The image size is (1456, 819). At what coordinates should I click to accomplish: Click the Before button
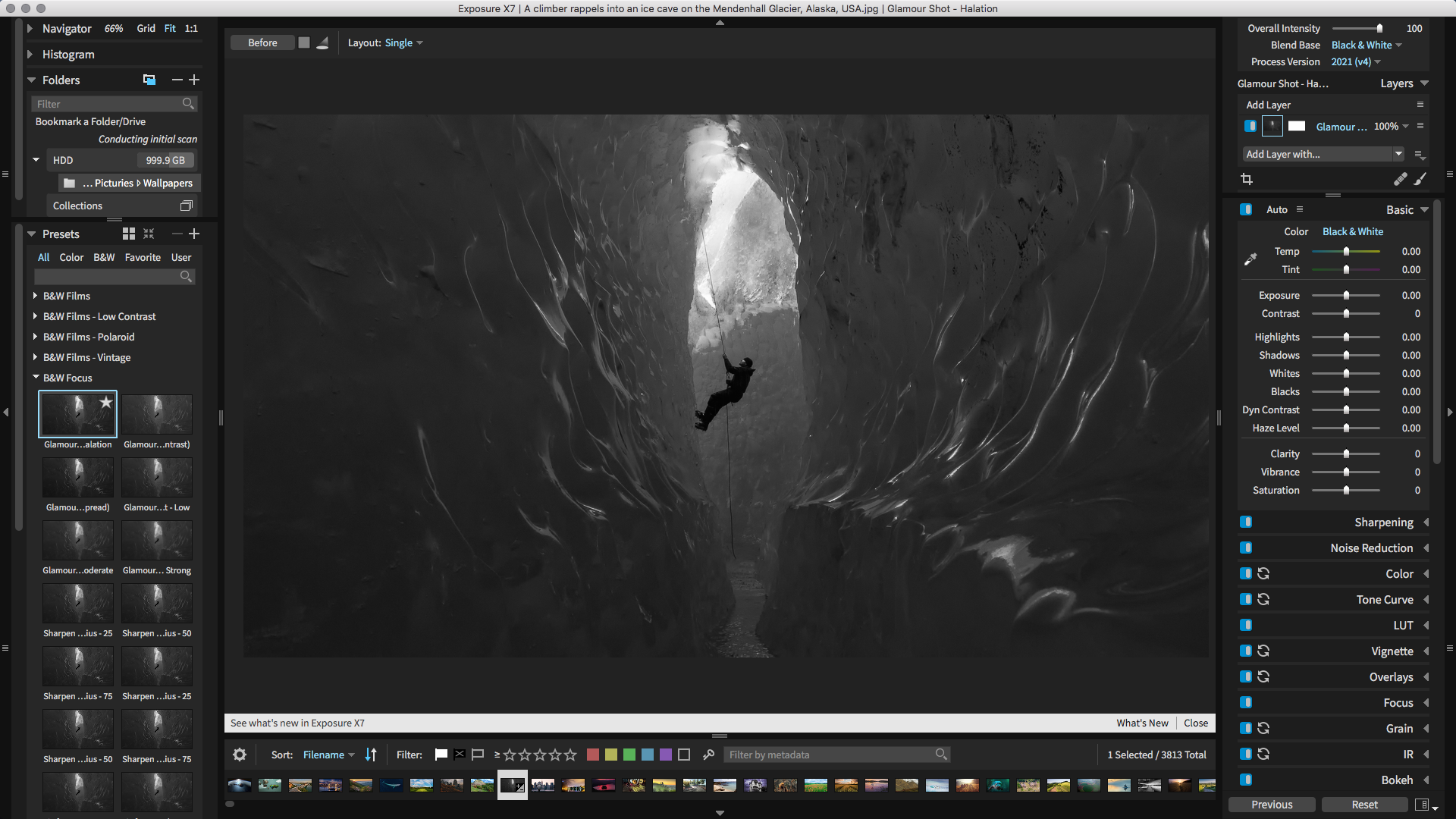tap(262, 42)
